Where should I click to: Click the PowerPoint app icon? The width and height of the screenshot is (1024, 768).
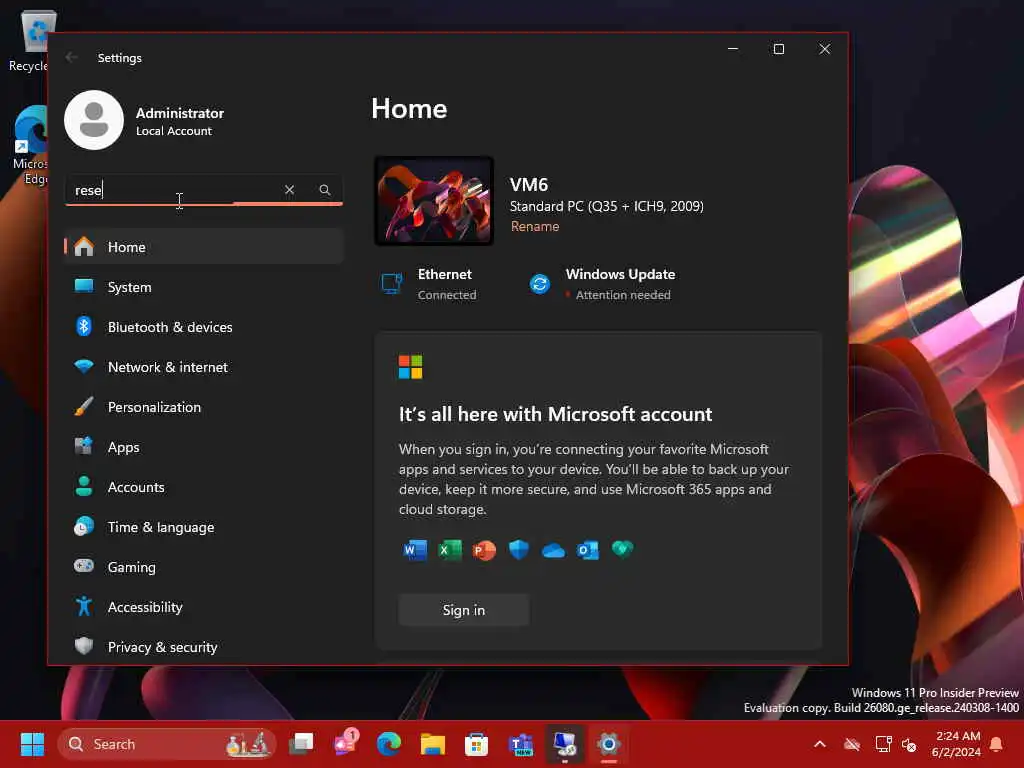point(484,550)
